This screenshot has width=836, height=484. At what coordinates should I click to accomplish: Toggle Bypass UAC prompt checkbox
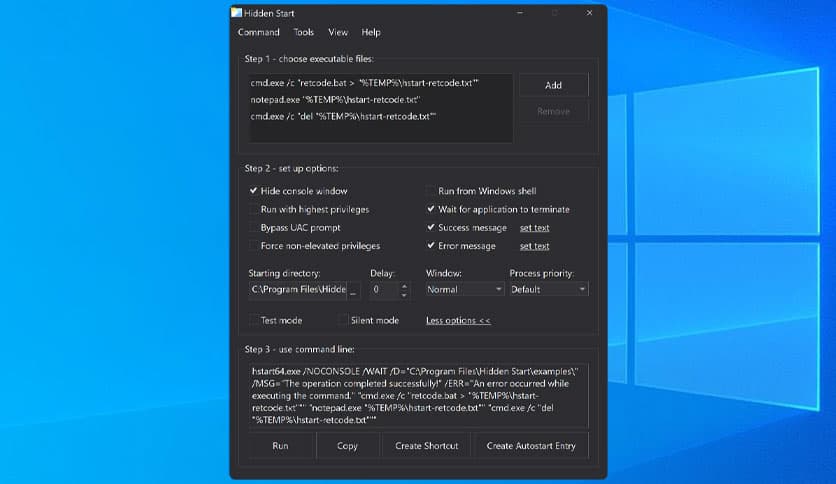point(254,227)
